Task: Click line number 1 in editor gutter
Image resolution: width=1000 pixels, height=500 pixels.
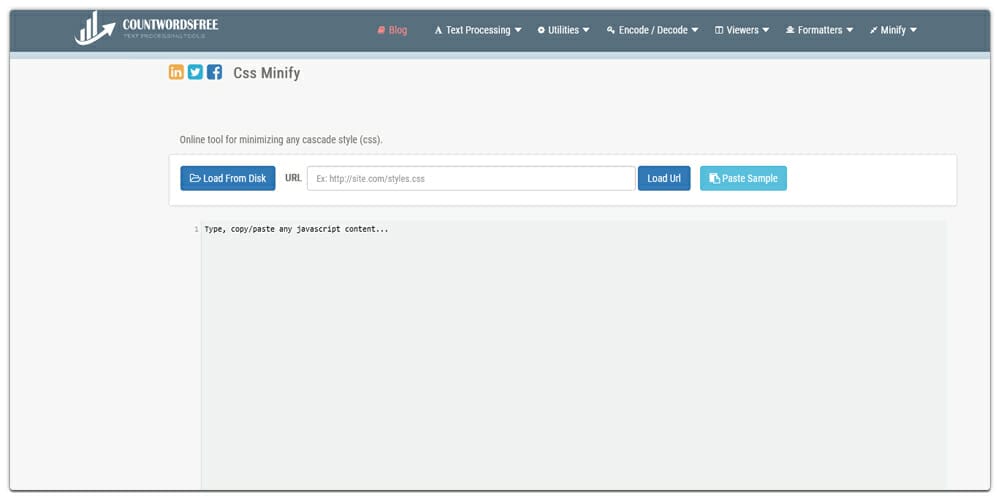Action: (196, 229)
